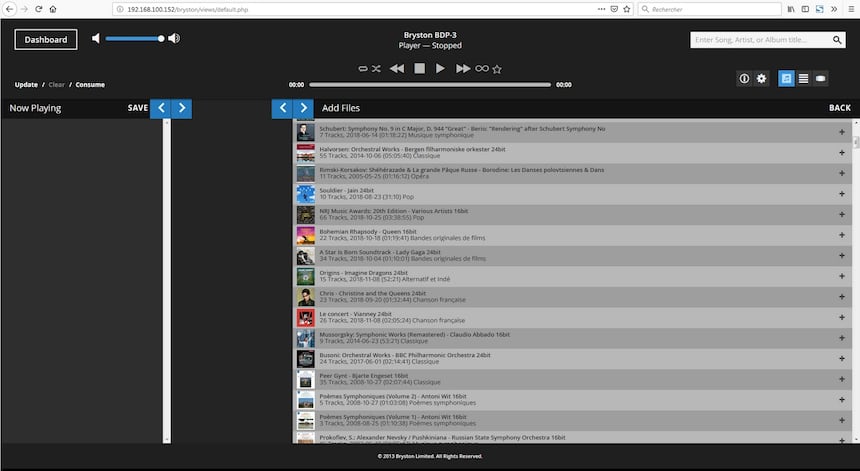This screenshot has height=471, width=860.
Task: Click the Clear playlist link
Action: (56, 84)
